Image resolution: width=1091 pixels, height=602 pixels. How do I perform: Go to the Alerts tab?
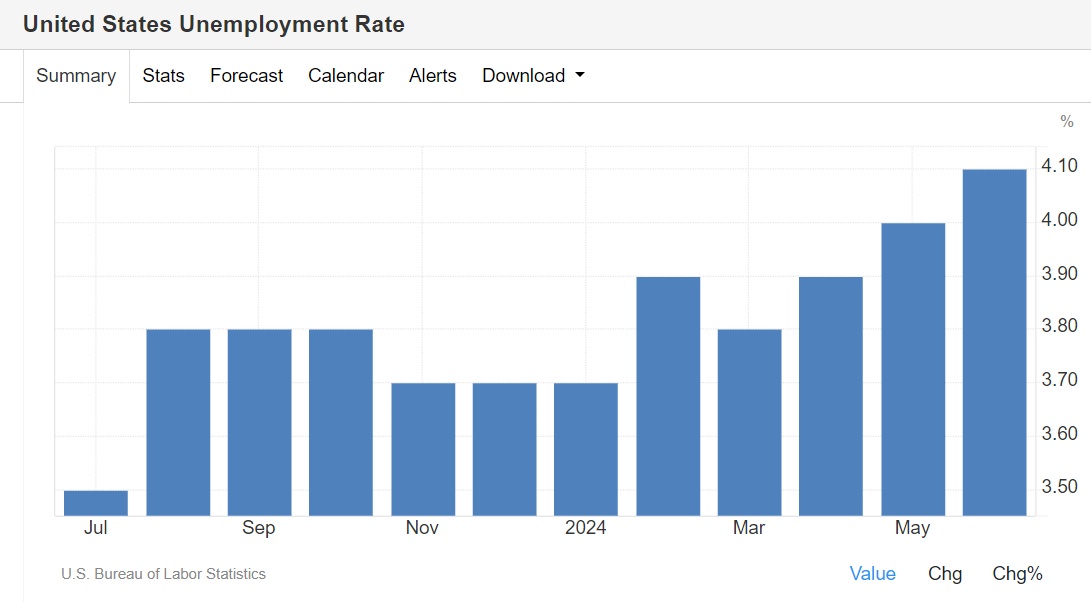tap(433, 75)
